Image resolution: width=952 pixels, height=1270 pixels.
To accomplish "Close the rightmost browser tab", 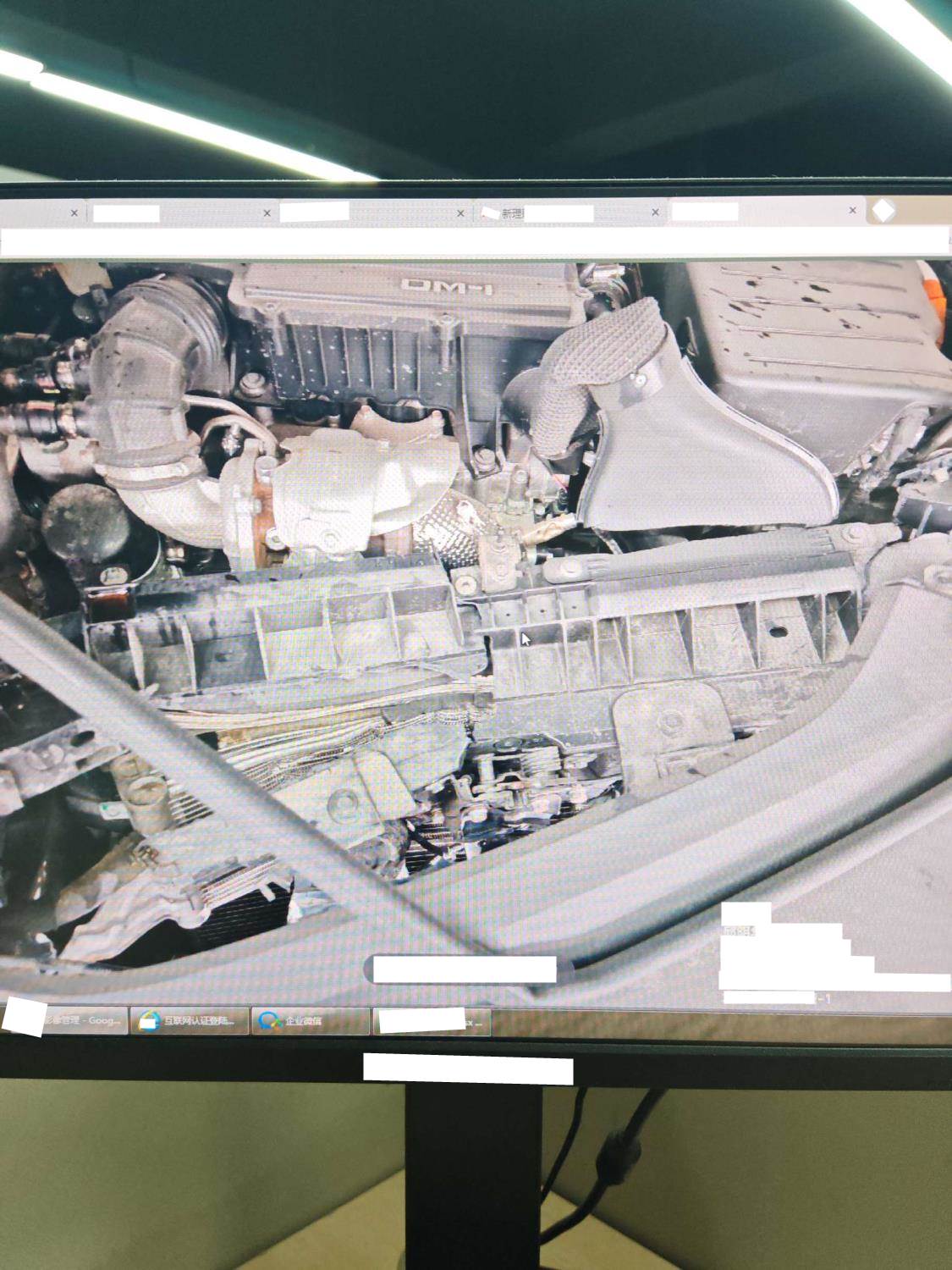I will (x=852, y=211).
